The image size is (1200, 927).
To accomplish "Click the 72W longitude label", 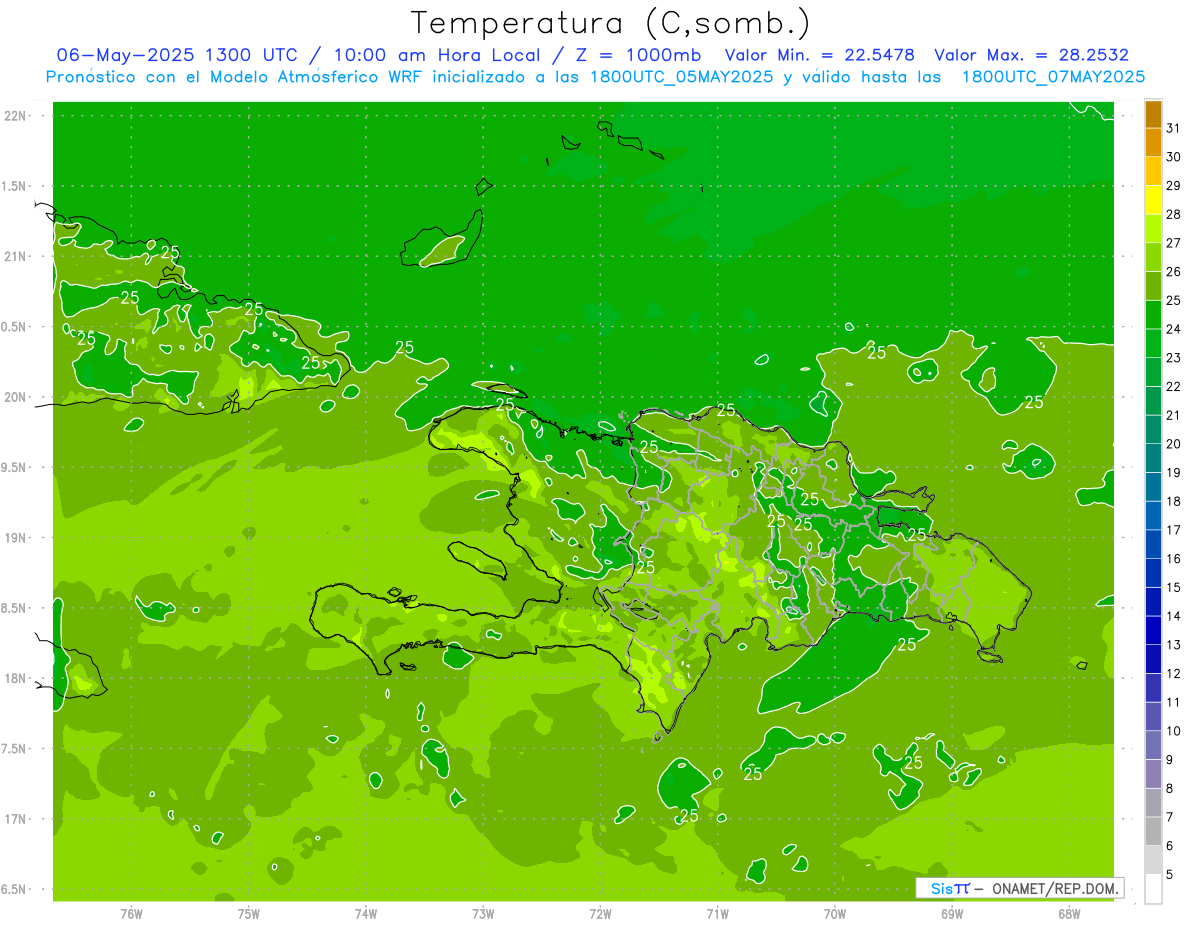I will [x=600, y=914].
